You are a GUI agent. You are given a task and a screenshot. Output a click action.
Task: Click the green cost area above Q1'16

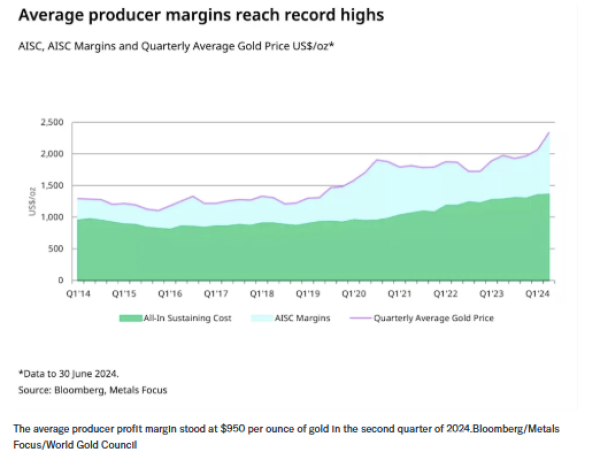[169, 255]
